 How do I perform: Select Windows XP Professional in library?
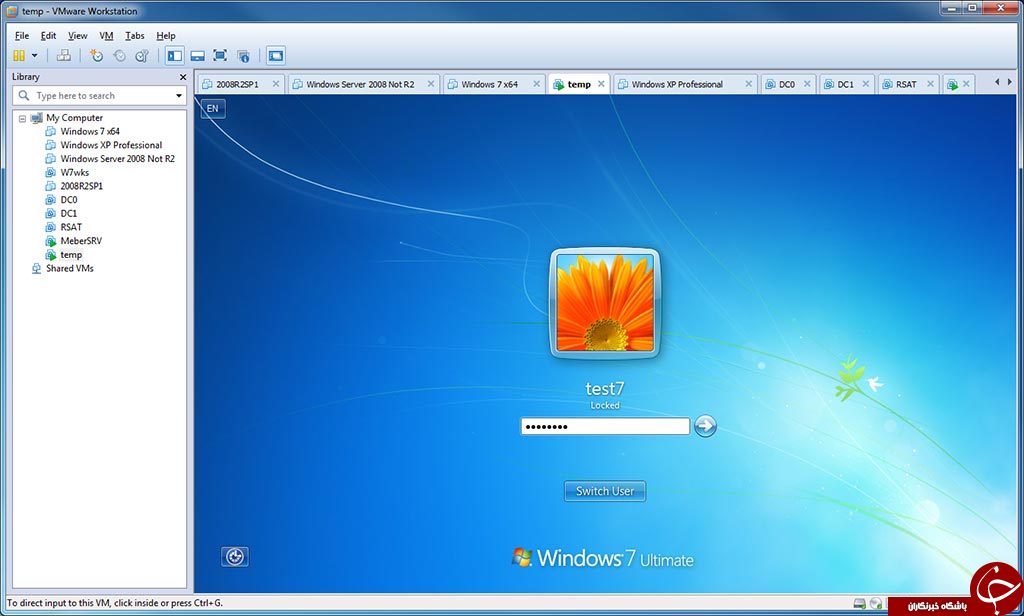(111, 145)
